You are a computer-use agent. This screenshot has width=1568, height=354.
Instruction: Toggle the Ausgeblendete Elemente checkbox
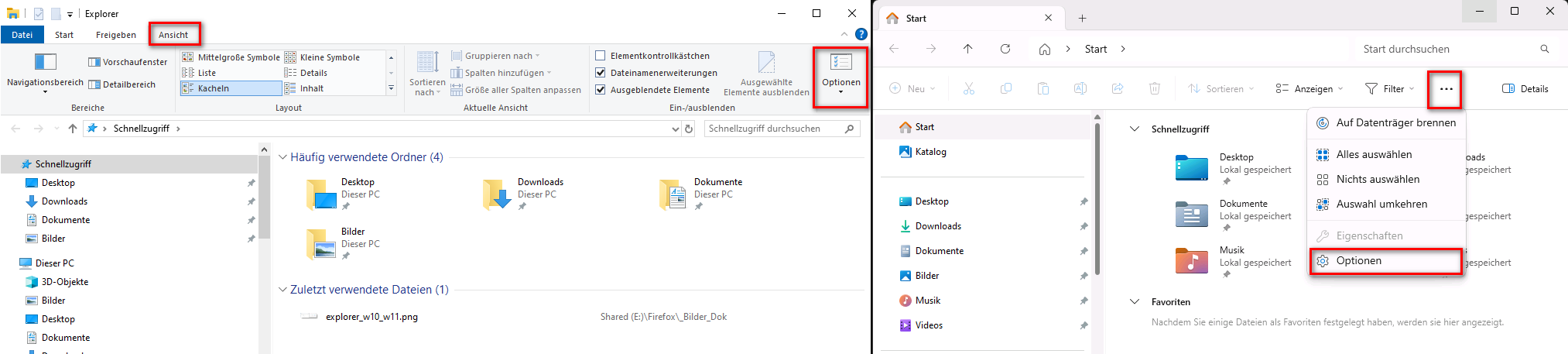(x=600, y=90)
